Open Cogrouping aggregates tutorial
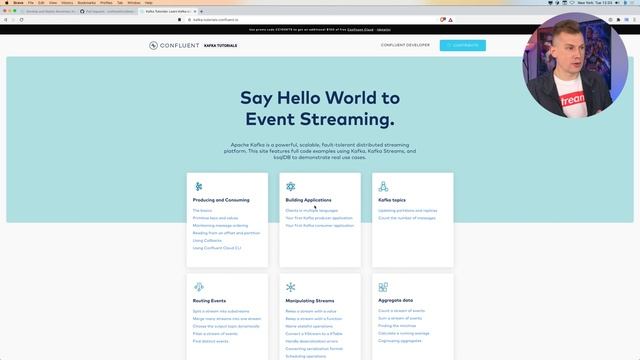 pyautogui.click(x=400, y=340)
